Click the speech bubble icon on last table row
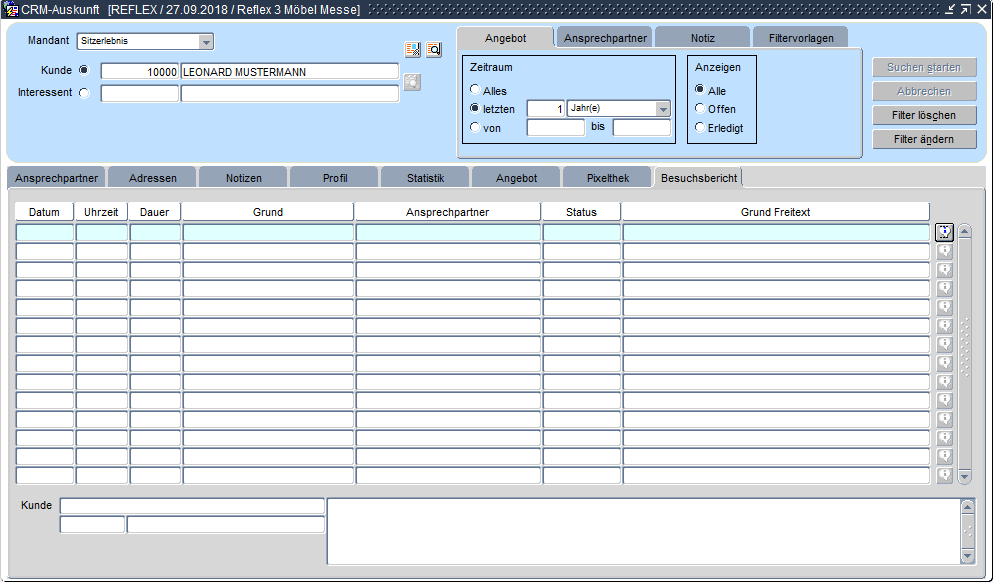This screenshot has width=993, height=582. (x=944, y=475)
